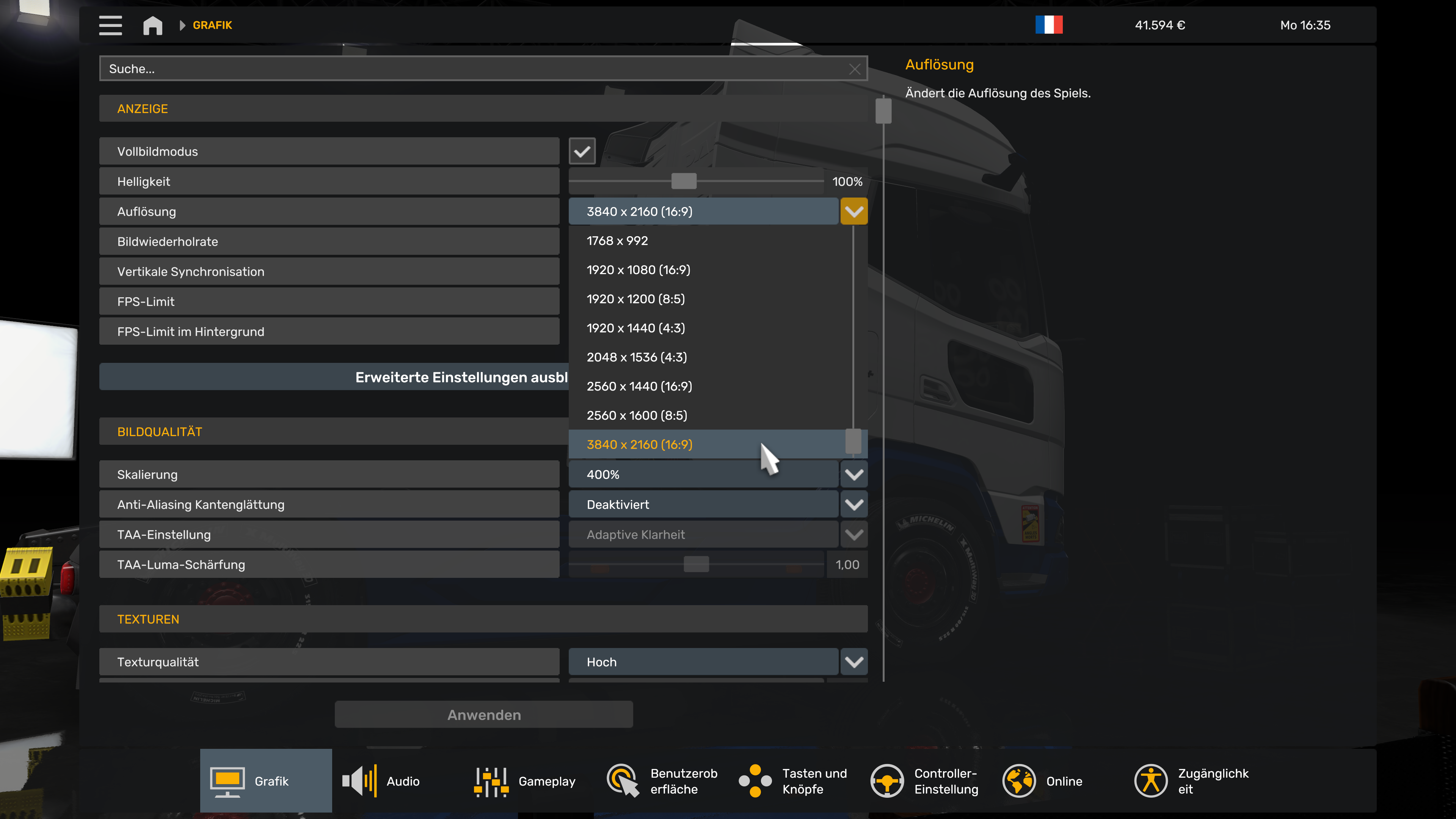Click the GRAFIK breadcrumb label

(x=212, y=25)
